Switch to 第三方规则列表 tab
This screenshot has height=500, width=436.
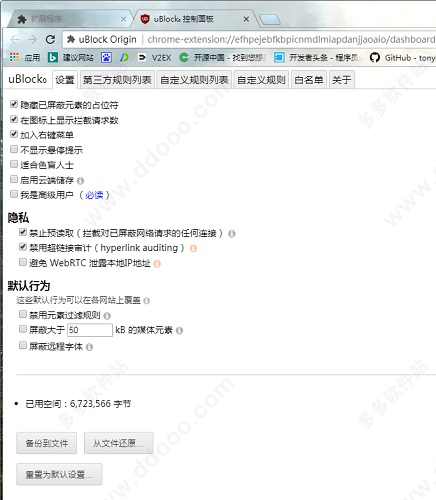click(x=117, y=80)
